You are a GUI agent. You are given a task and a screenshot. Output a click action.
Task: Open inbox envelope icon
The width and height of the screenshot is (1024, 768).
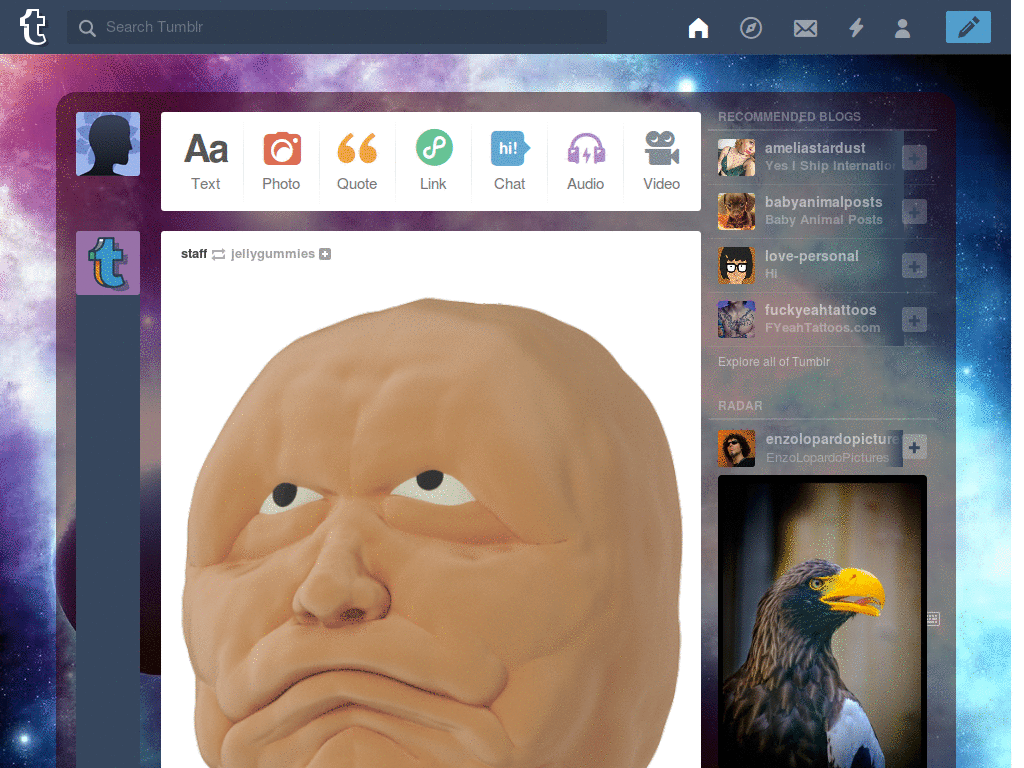click(805, 28)
